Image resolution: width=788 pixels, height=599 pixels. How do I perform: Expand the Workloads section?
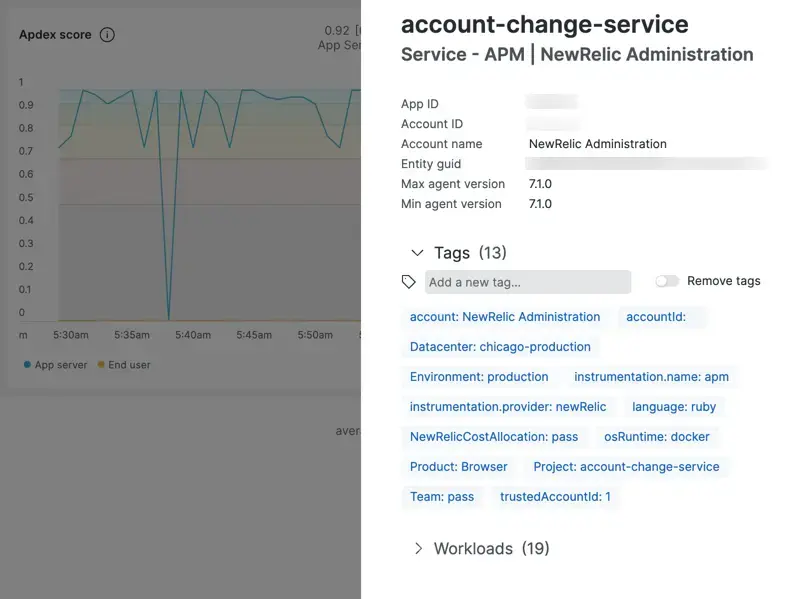click(x=417, y=549)
